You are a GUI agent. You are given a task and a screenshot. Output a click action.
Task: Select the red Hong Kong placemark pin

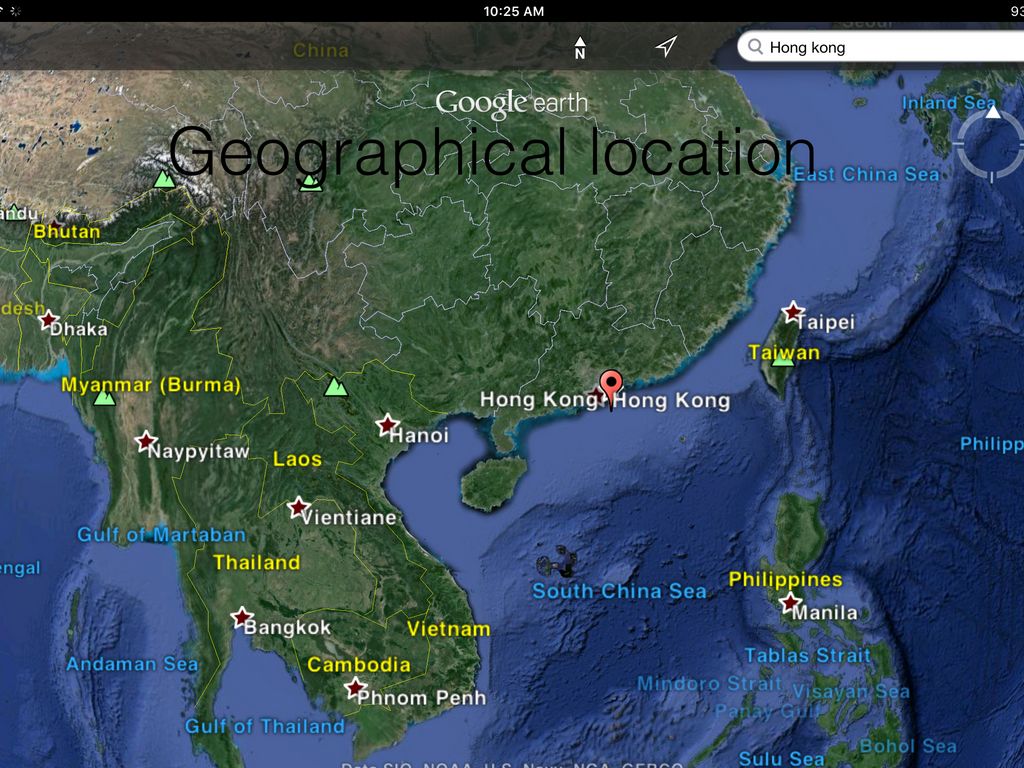point(610,386)
